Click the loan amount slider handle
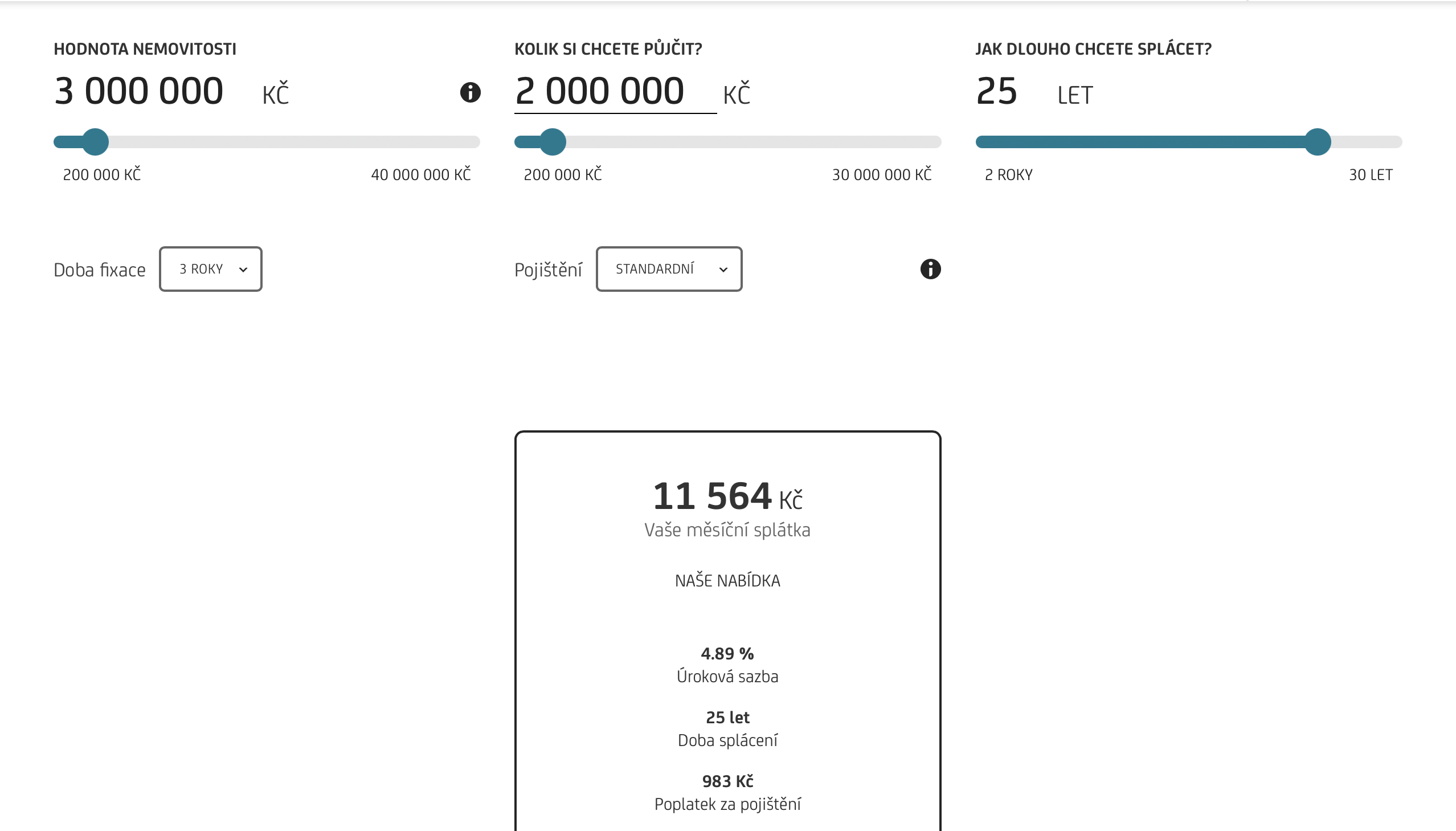 (552, 142)
